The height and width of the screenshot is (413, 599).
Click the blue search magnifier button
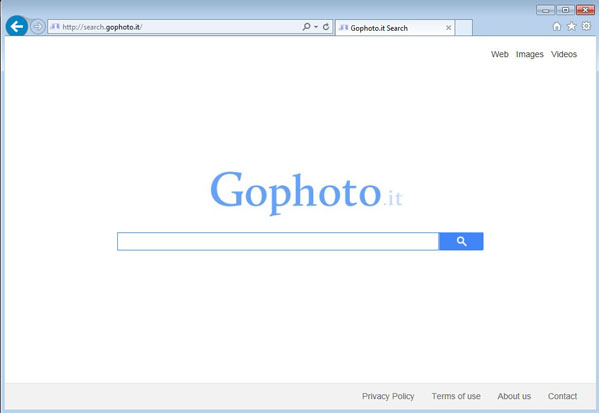click(461, 241)
